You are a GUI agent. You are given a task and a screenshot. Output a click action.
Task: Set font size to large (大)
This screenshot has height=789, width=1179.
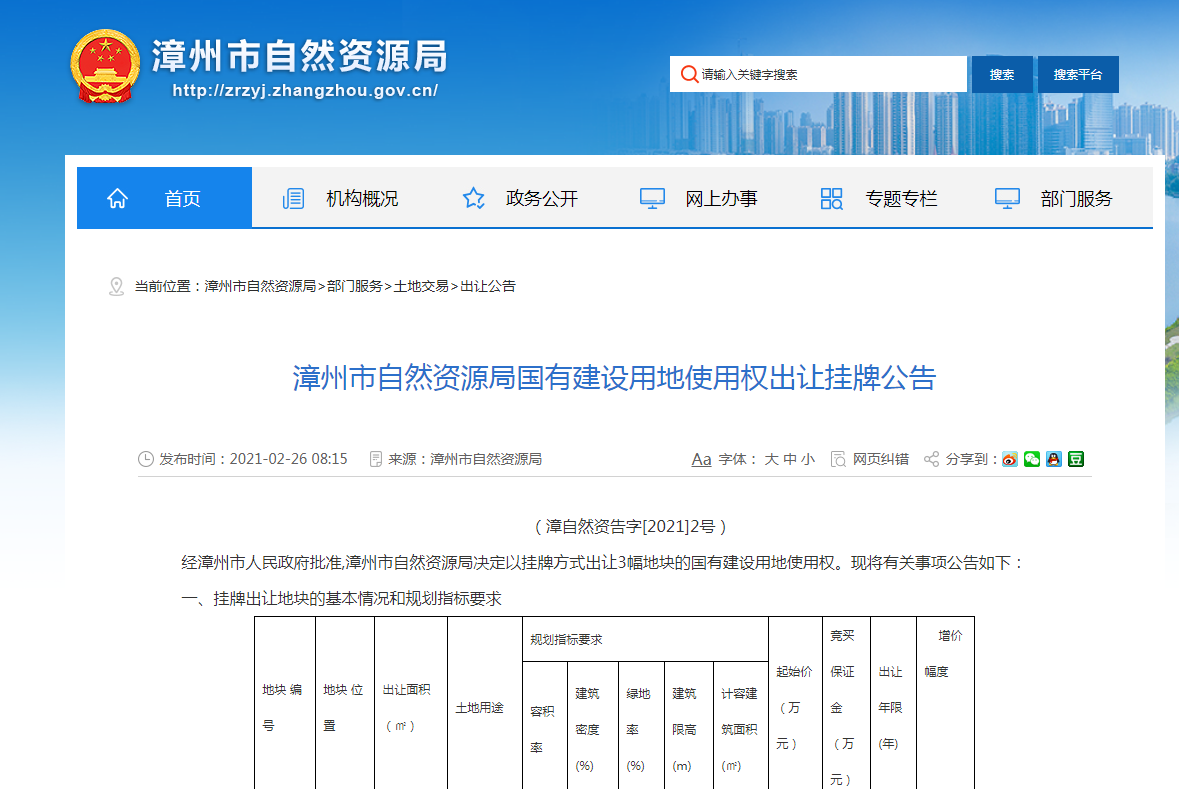pyautogui.click(x=771, y=459)
